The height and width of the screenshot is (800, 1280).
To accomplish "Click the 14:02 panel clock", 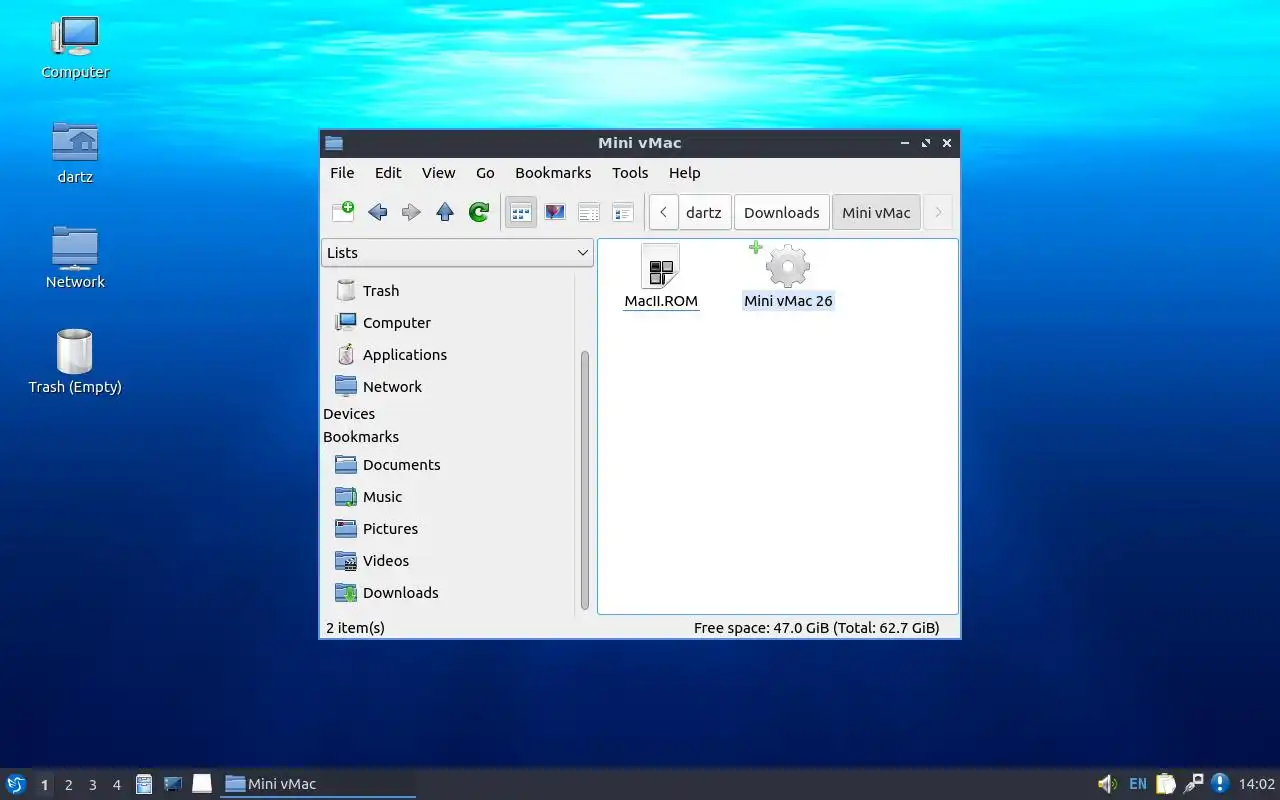I will pyautogui.click(x=1257, y=784).
